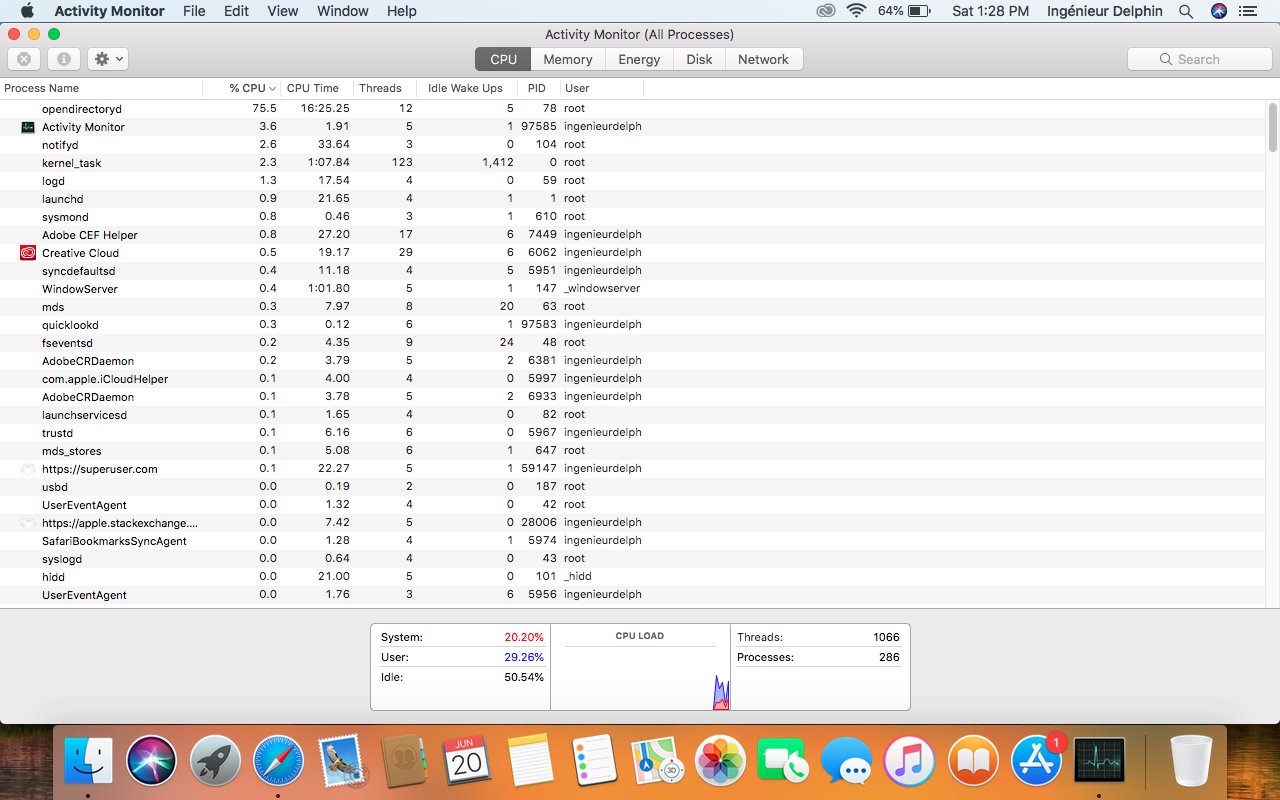Open Reminders from the Dock
Screen dimensions: 1280x800
pyautogui.click(x=593, y=762)
